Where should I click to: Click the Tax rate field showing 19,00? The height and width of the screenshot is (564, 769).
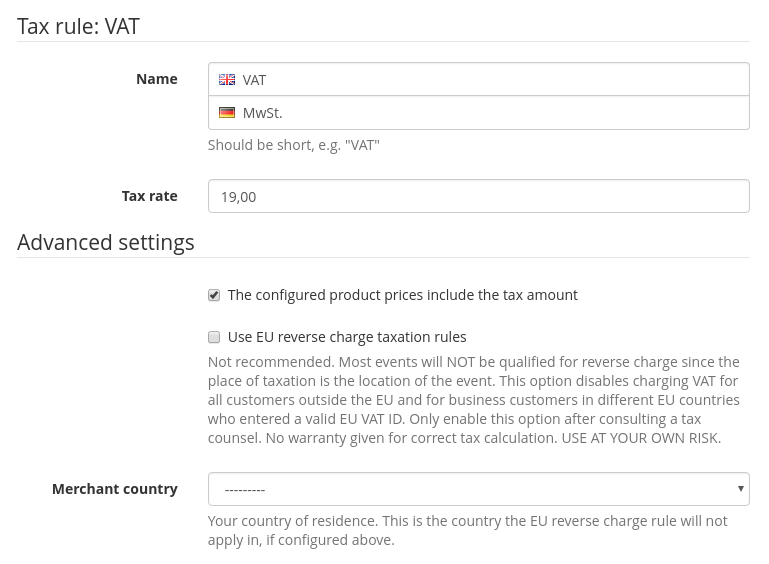[x=478, y=196]
